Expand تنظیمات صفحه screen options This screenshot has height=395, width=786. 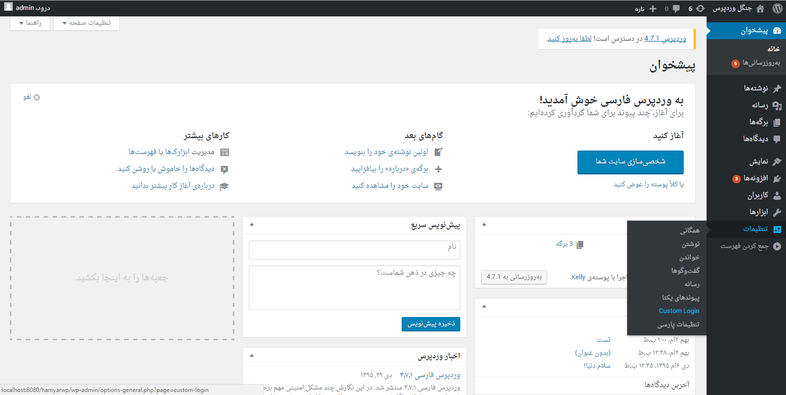pyautogui.click(x=86, y=23)
